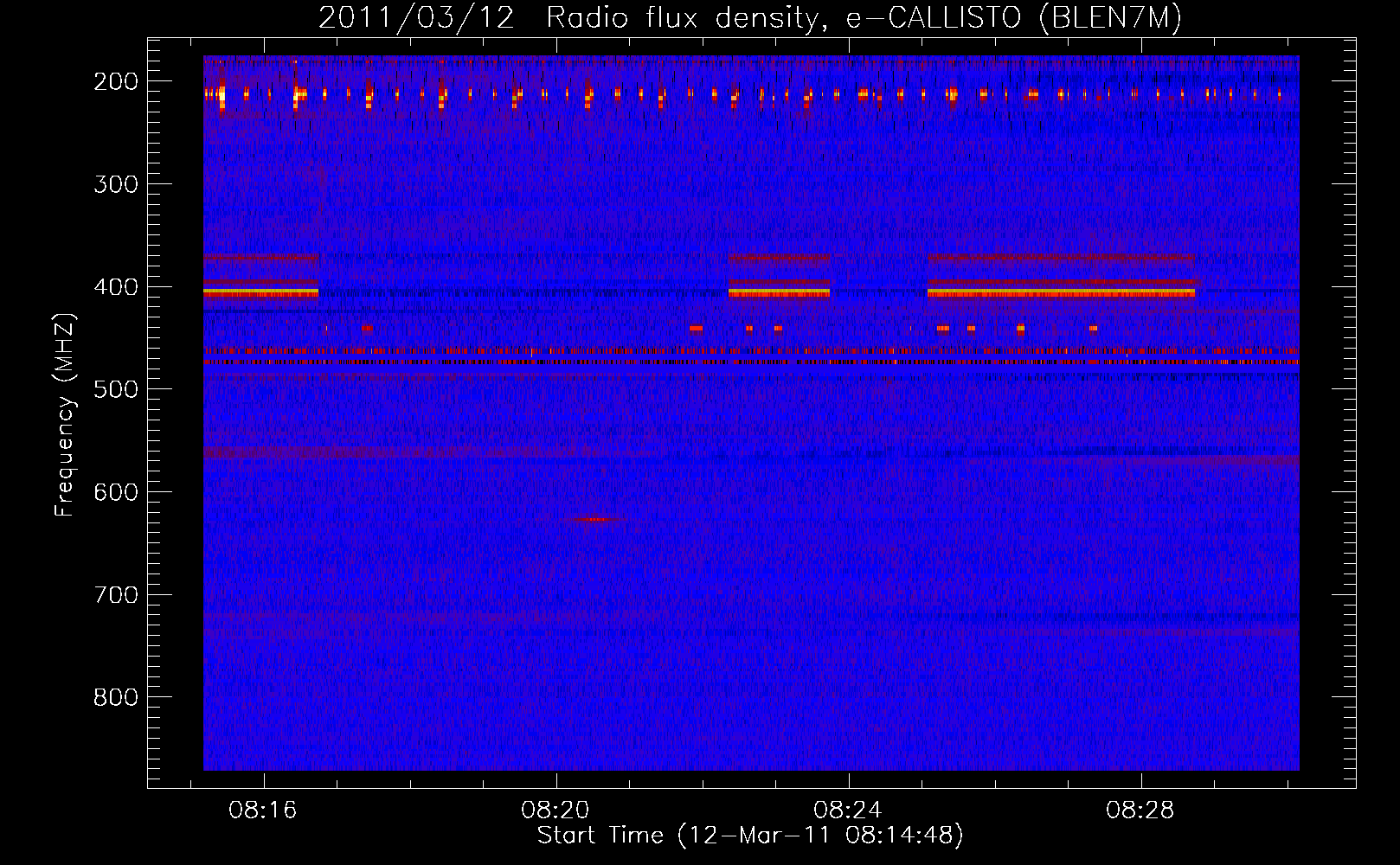1400x865 pixels.
Task: Click the "Frequency (MHZ)" axis label
Action: pyautogui.click(x=65, y=414)
